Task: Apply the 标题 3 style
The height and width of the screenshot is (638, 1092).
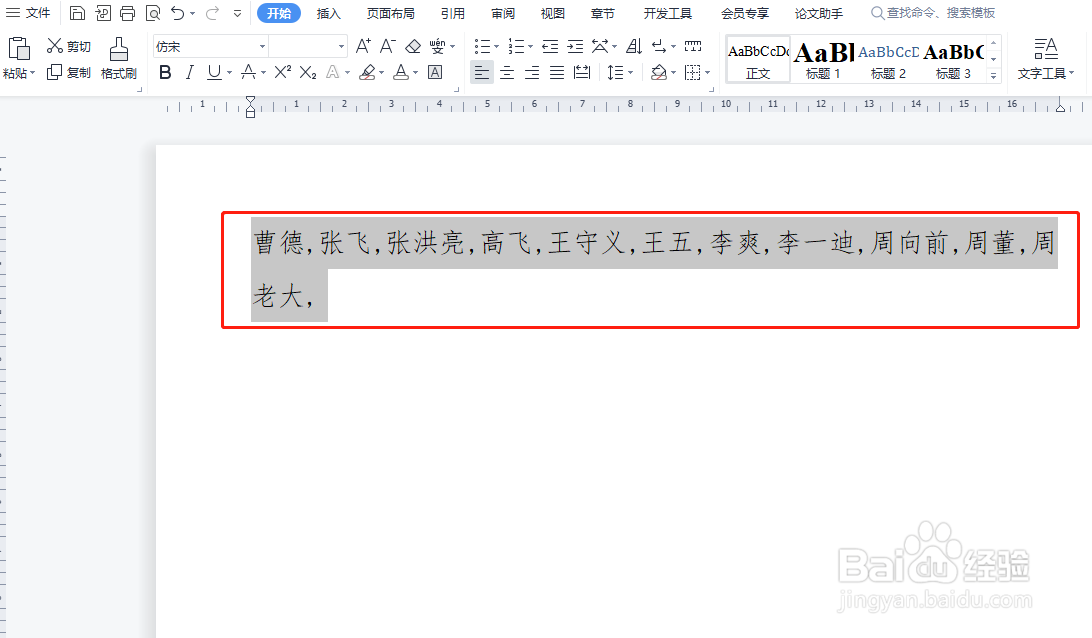Action: click(x=953, y=60)
